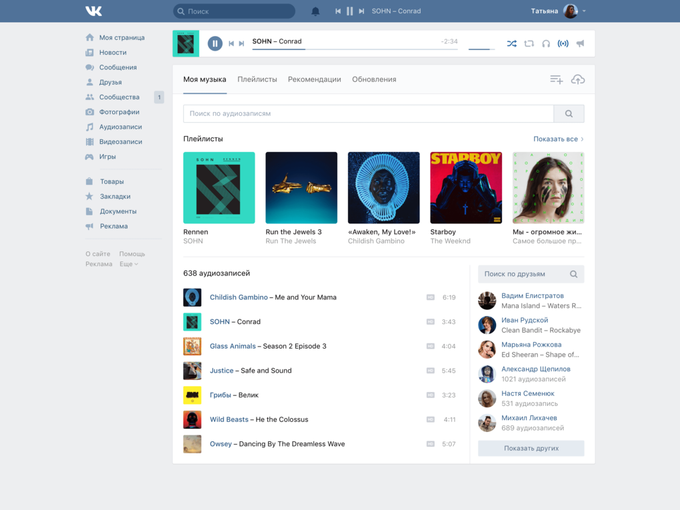Image resolution: width=680 pixels, height=510 pixels.
Task: Open notifications bell in top bar
Action: (316, 11)
